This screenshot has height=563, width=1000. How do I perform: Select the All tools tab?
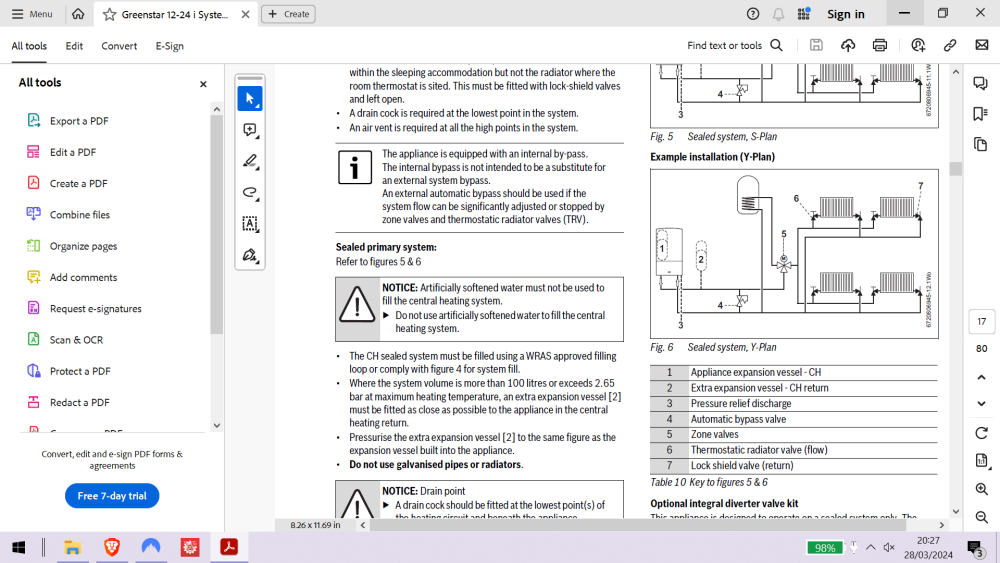(29, 46)
